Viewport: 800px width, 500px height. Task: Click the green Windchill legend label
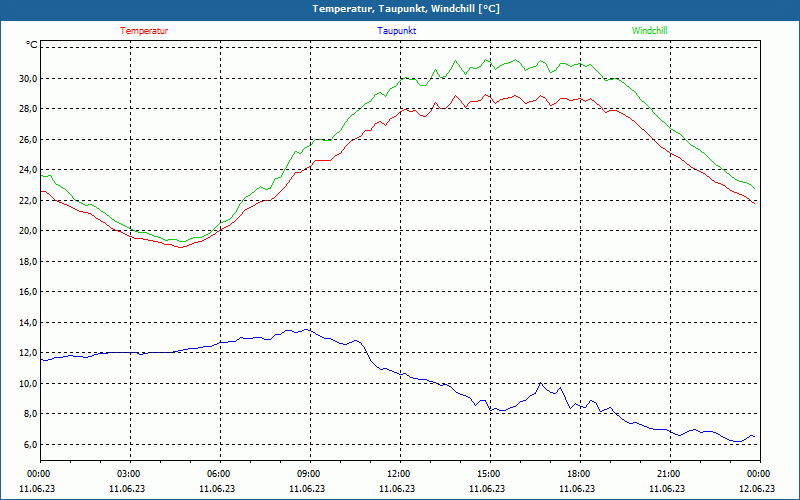pyautogui.click(x=649, y=31)
